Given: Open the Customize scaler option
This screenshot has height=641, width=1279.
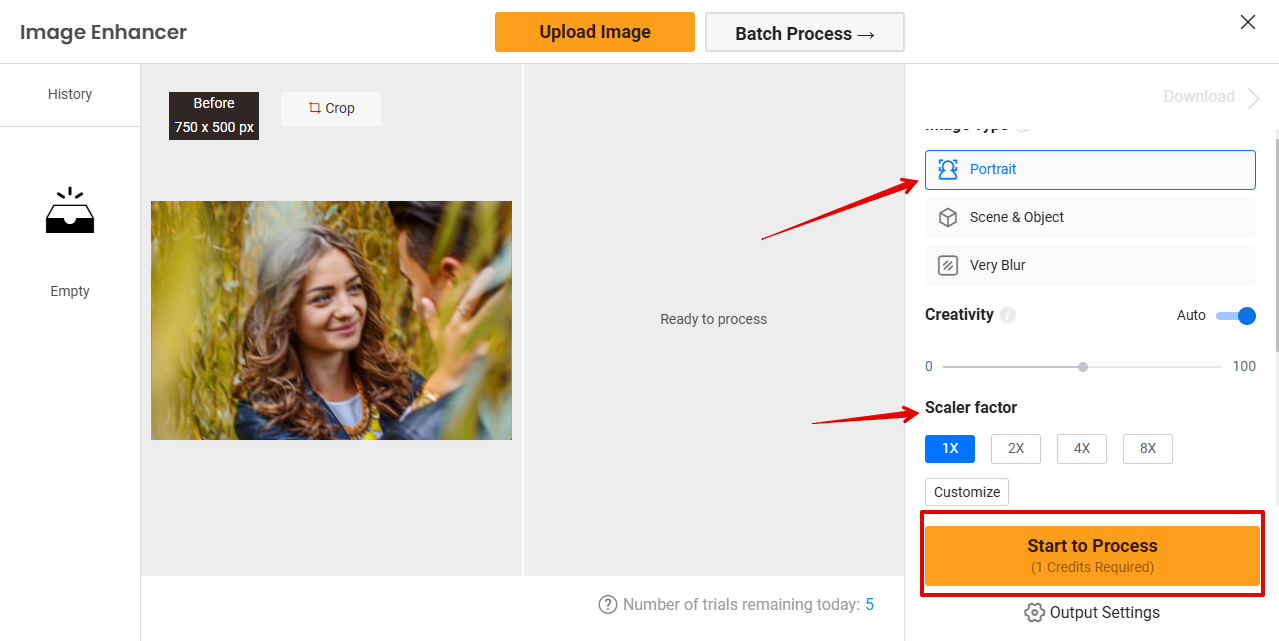Looking at the screenshot, I should (x=966, y=492).
